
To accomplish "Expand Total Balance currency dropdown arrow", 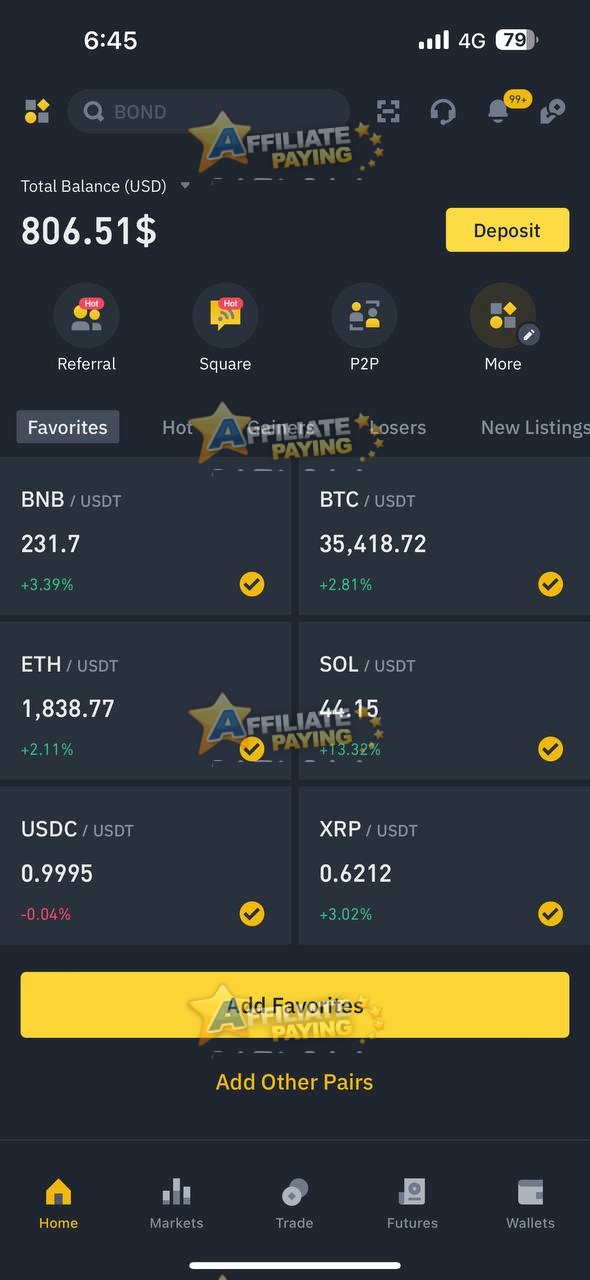I will pos(185,186).
